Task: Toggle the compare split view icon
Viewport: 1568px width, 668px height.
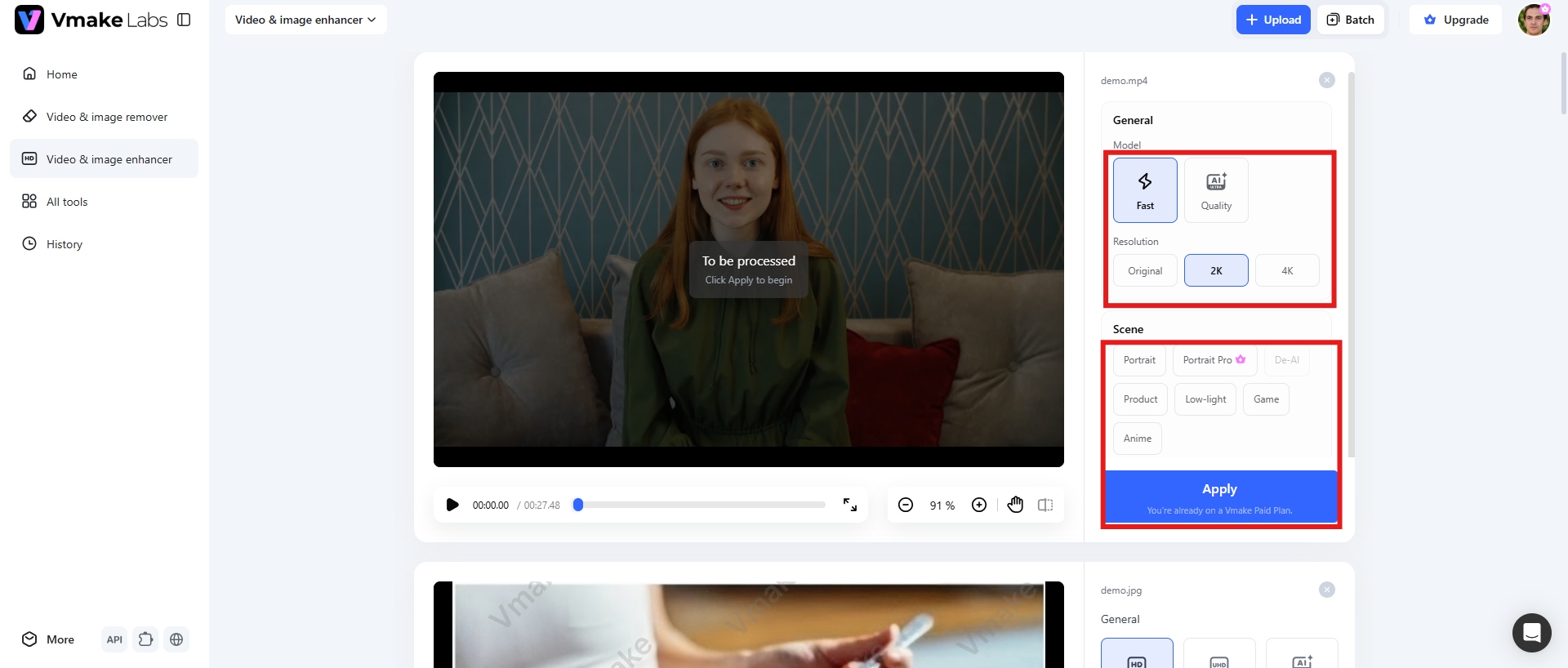Action: click(1045, 505)
